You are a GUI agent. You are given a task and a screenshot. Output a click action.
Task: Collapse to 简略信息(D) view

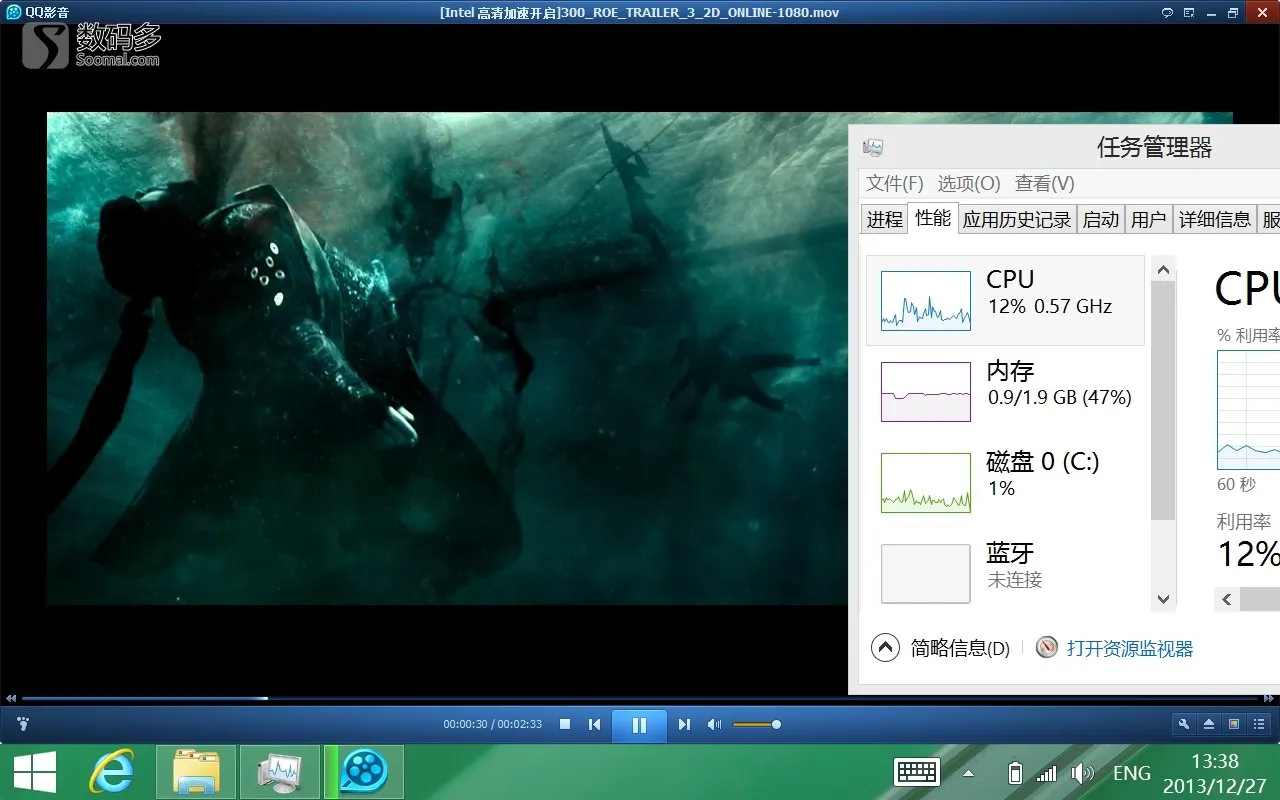(x=941, y=648)
